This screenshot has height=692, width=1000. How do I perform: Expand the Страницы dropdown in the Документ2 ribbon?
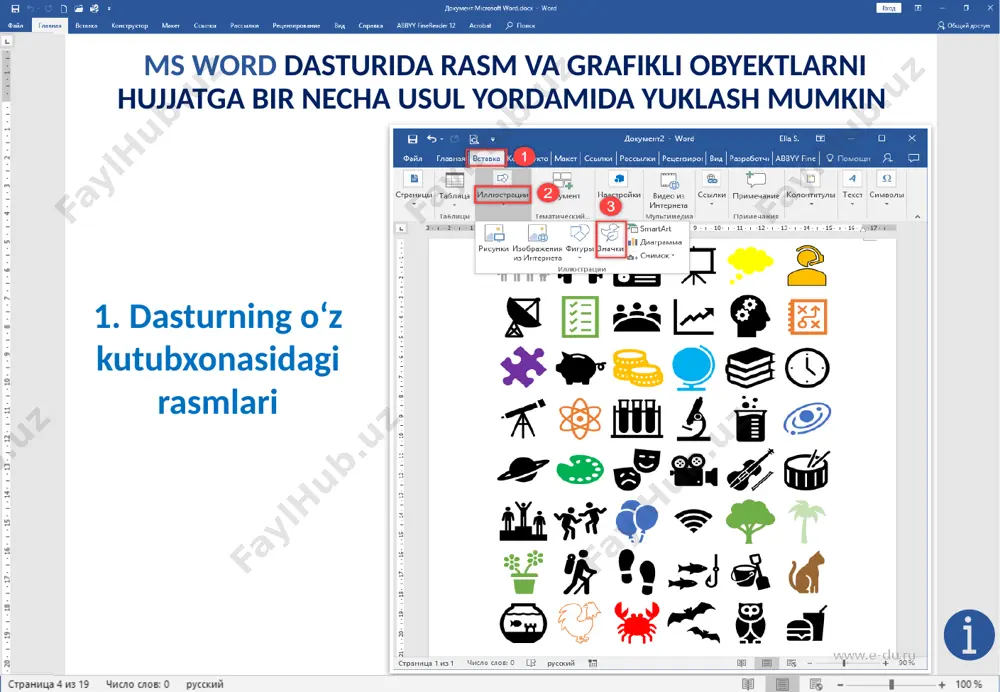(x=413, y=189)
